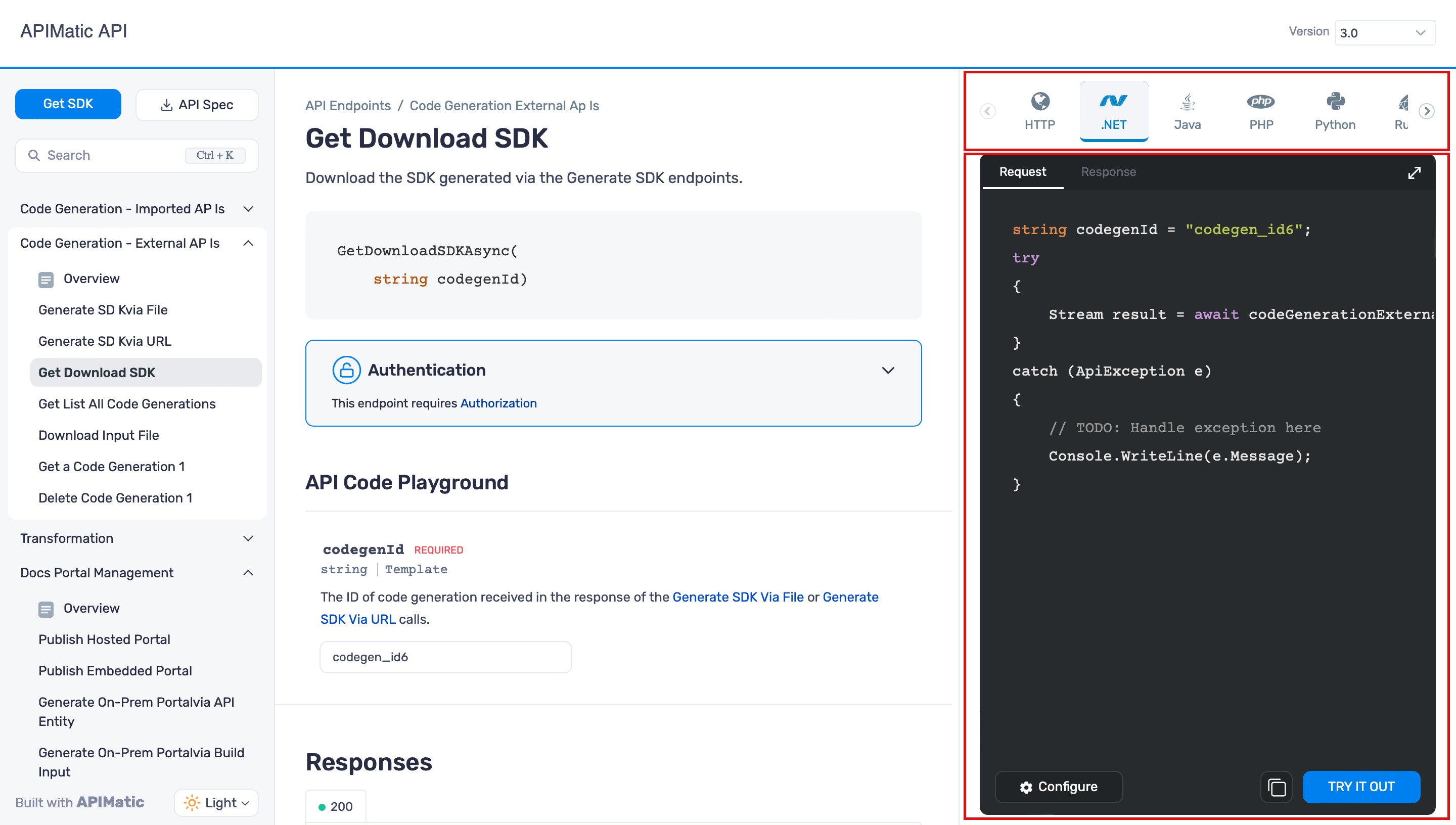This screenshot has height=825, width=1456.
Task: Click the Overview page icon under External AP Is
Action: [x=46, y=280]
